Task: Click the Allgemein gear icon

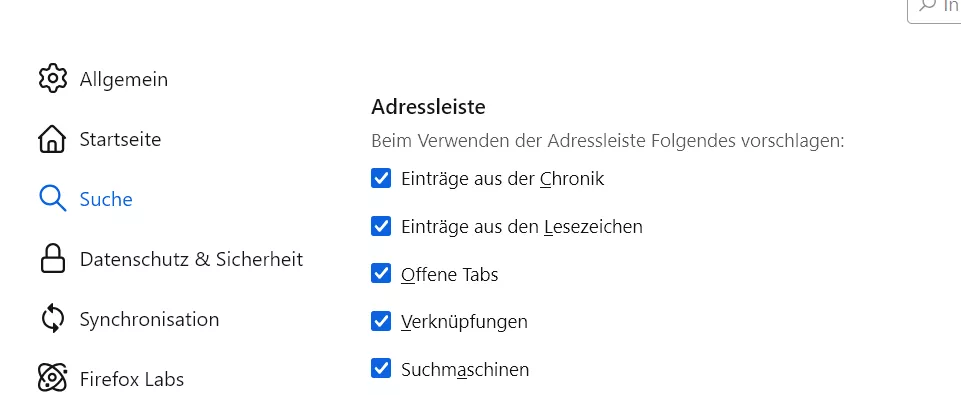Action: (x=52, y=79)
